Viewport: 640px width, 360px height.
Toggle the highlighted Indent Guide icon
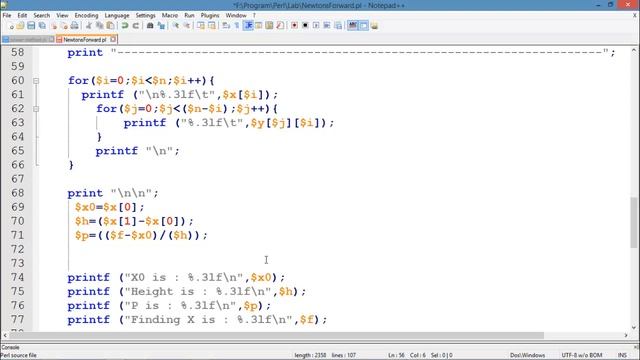248,26
